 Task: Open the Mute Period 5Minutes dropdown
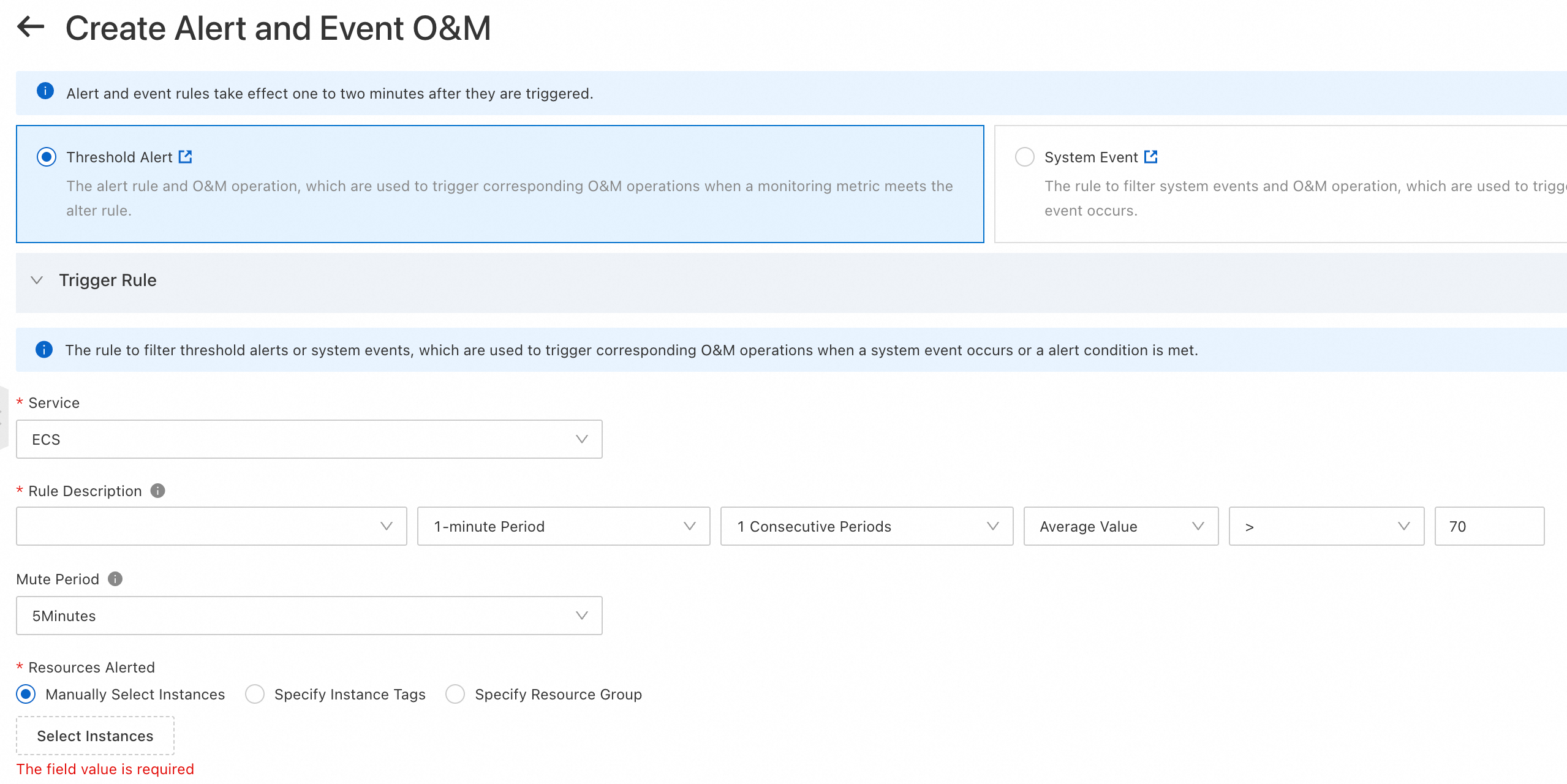click(309, 616)
